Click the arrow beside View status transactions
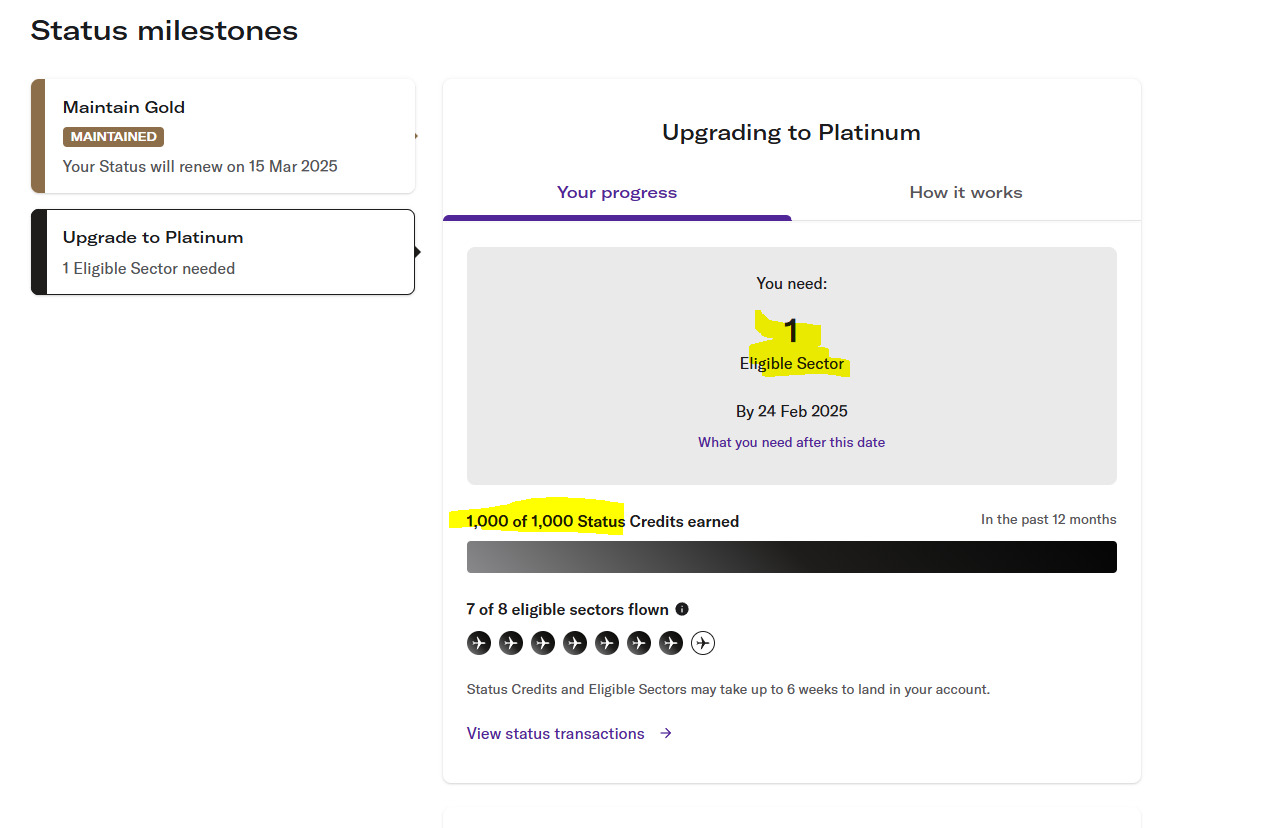 point(666,733)
